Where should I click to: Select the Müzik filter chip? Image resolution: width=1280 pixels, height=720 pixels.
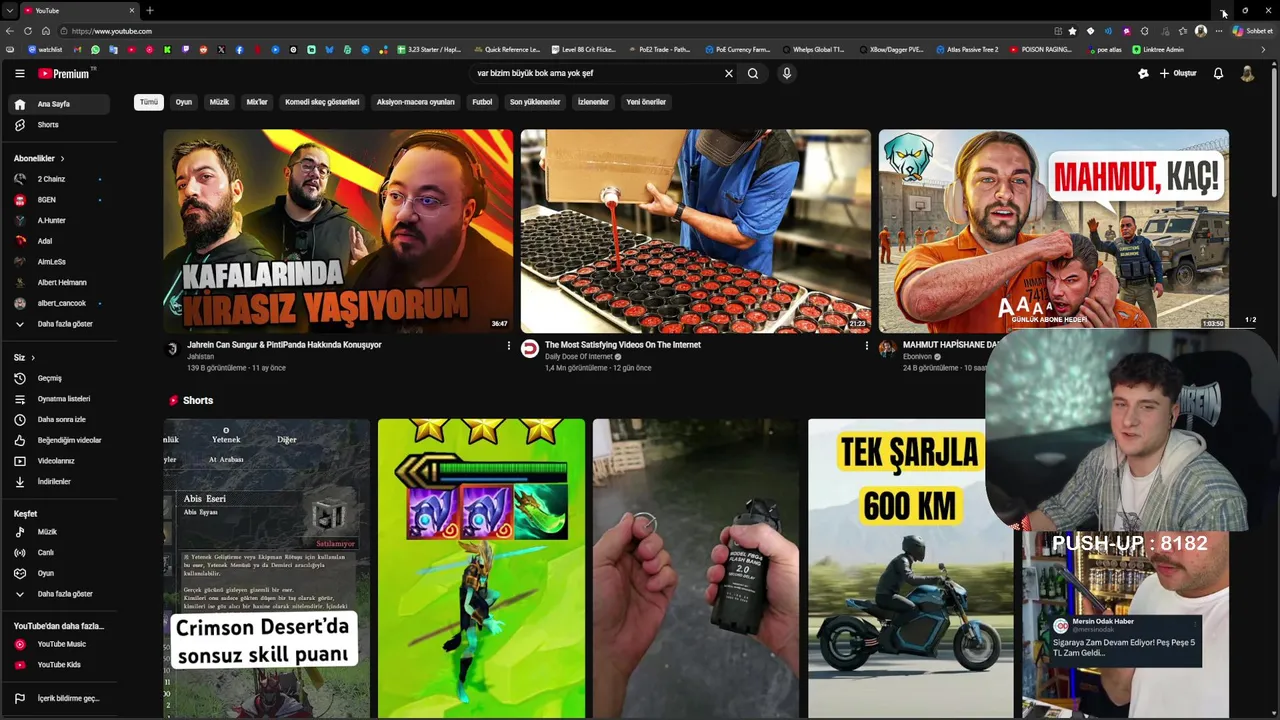(x=219, y=102)
